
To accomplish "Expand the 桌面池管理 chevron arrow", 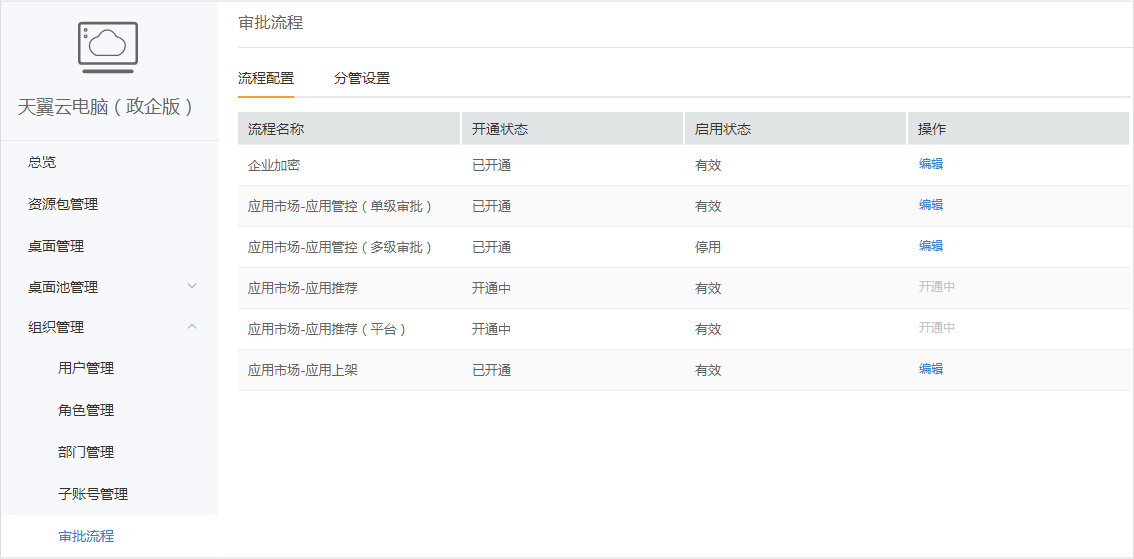I will (x=193, y=286).
